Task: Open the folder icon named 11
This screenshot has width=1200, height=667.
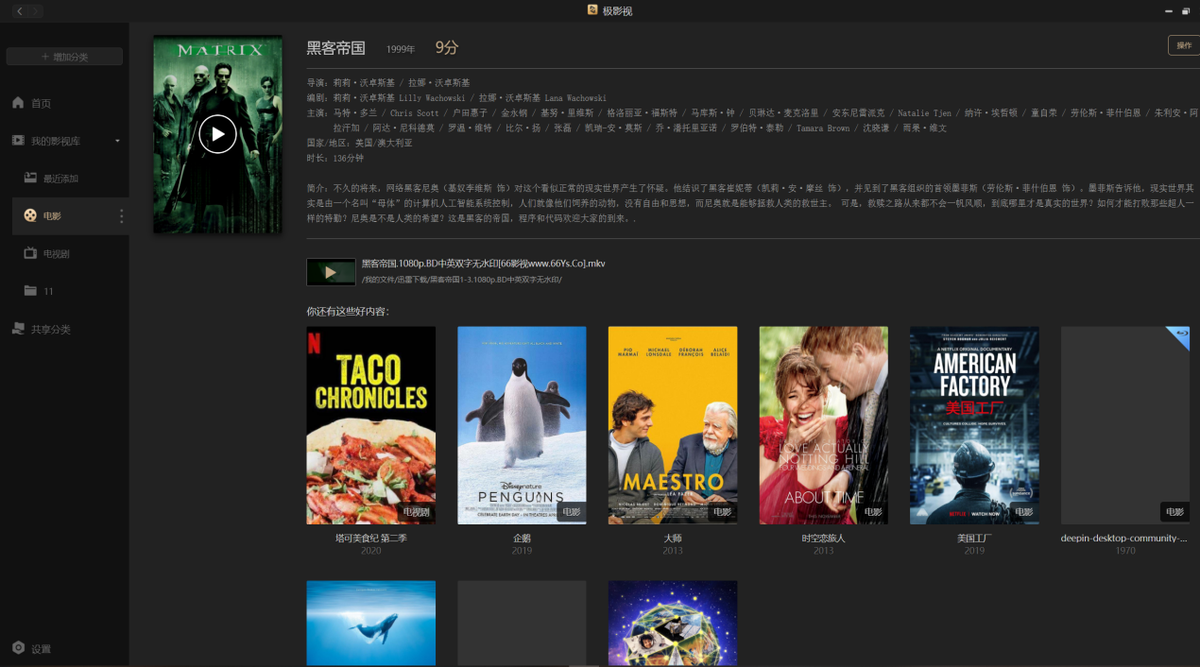Action: 30,291
